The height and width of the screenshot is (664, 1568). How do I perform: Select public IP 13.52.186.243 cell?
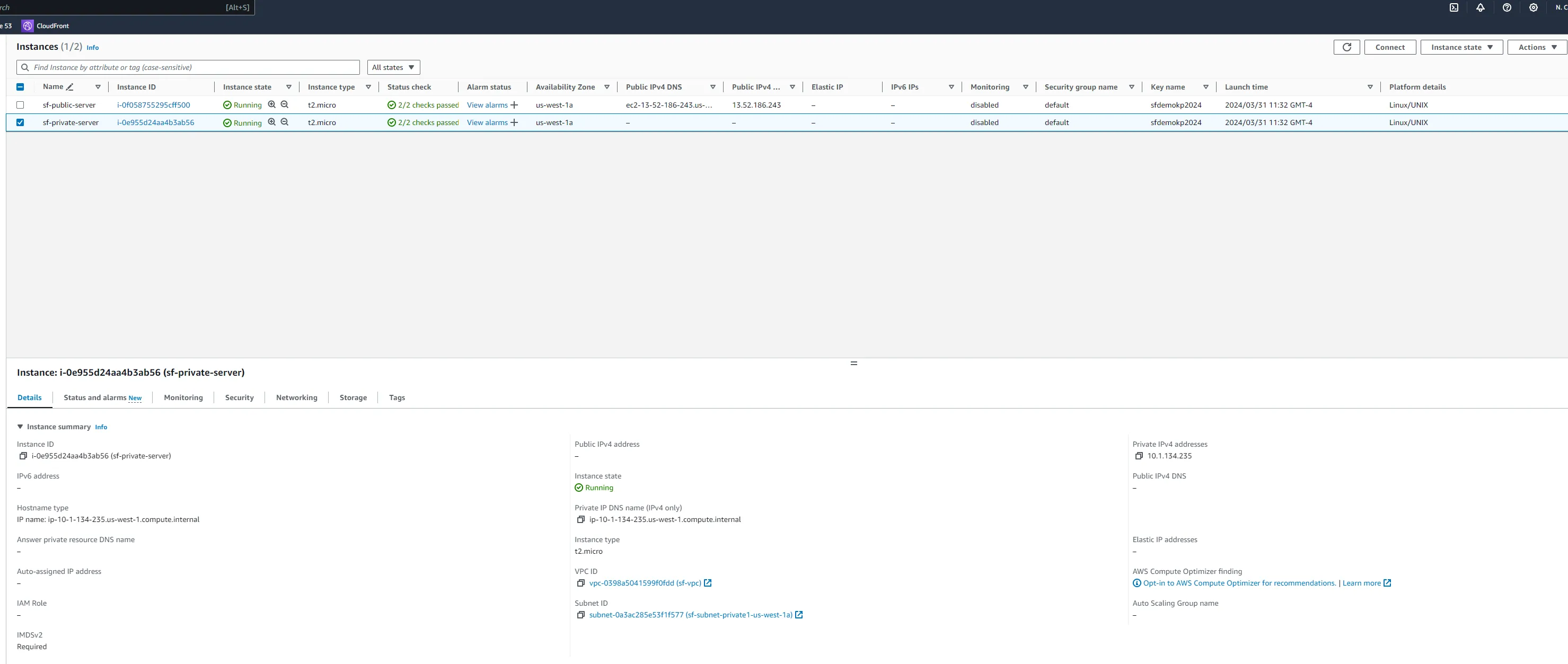[x=756, y=105]
